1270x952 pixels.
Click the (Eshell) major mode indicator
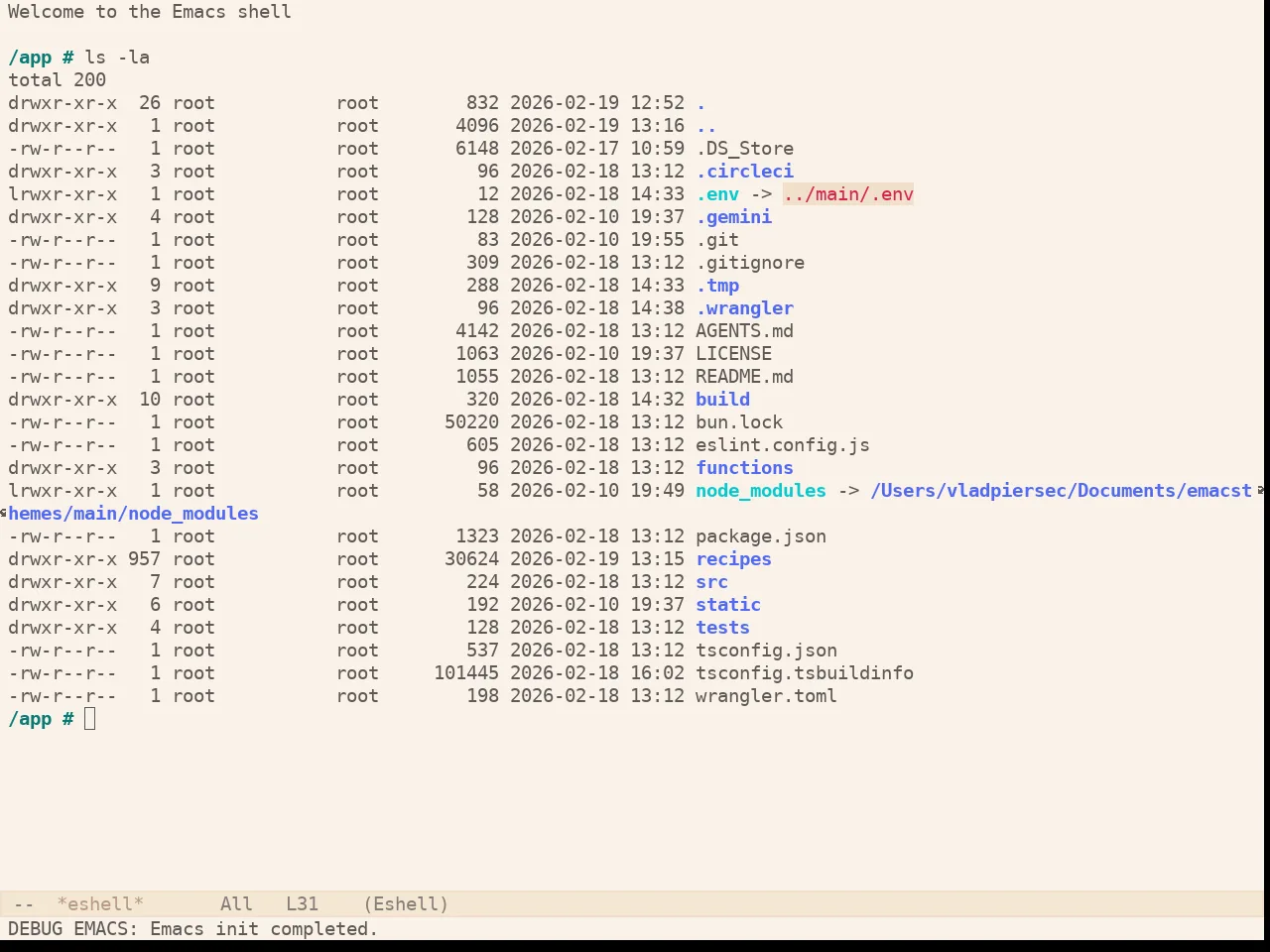(x=406, y=904)
